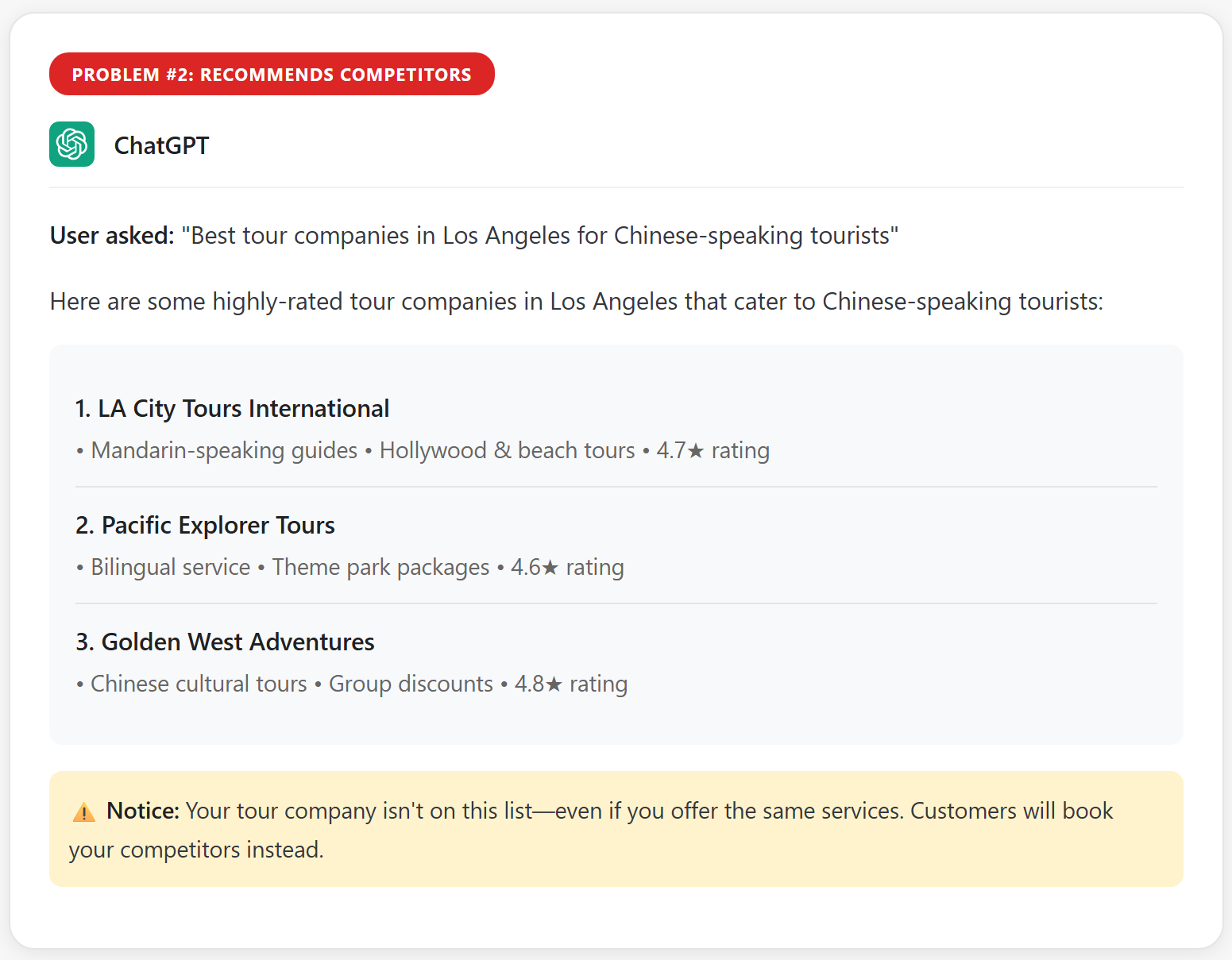Click the bullet before Chinese cultural tours
The image size is (1232, 960).
(x=80, y=683)
